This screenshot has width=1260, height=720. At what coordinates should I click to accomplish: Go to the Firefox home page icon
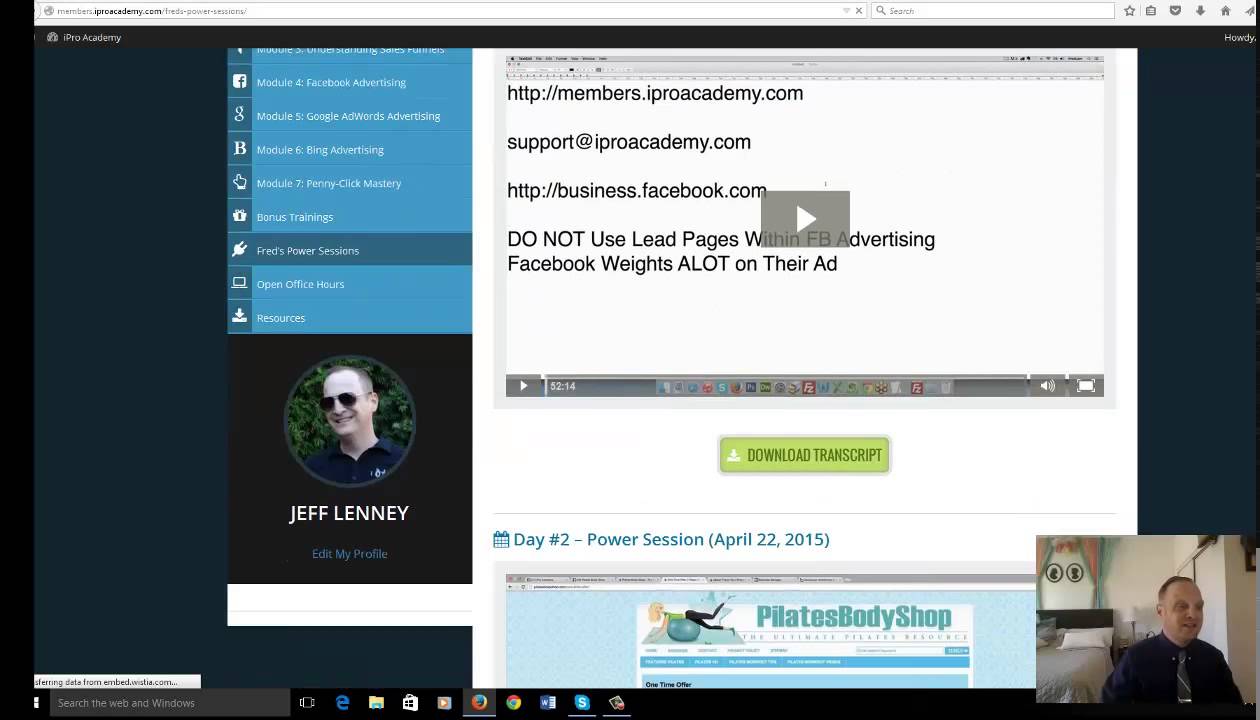(1225, 11)
